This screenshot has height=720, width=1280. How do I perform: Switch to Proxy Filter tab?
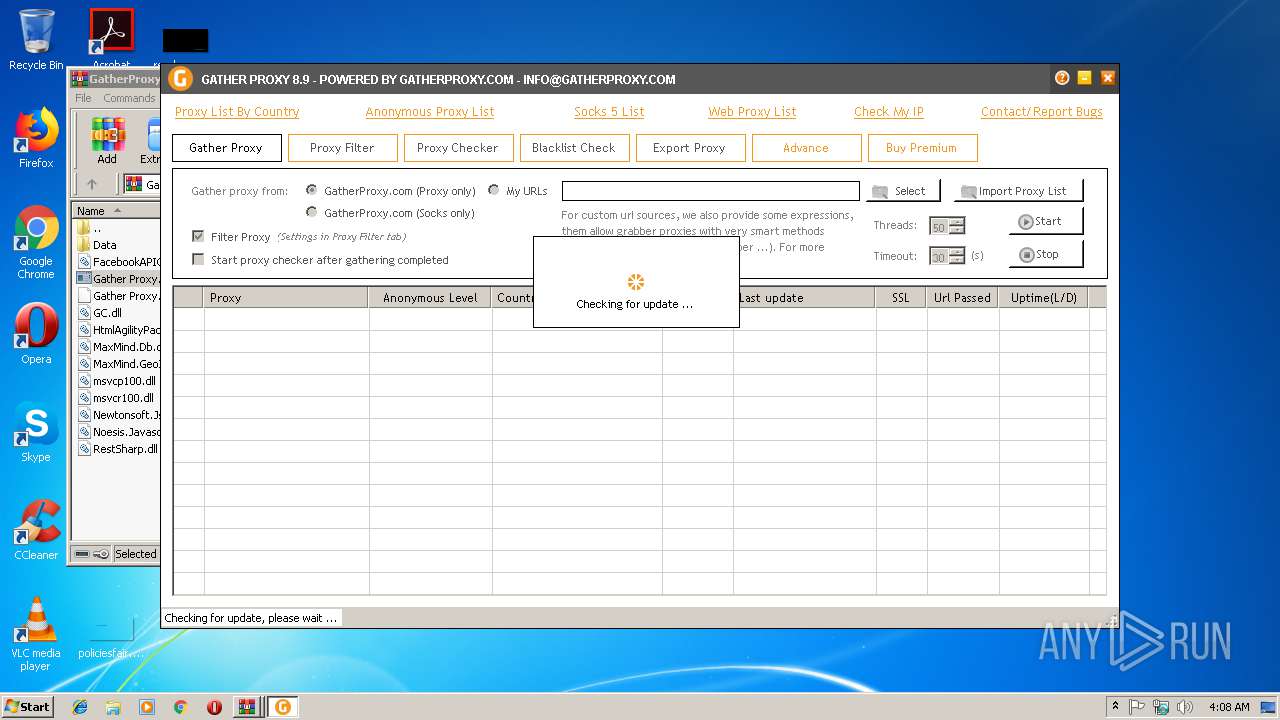click(342, 148)
